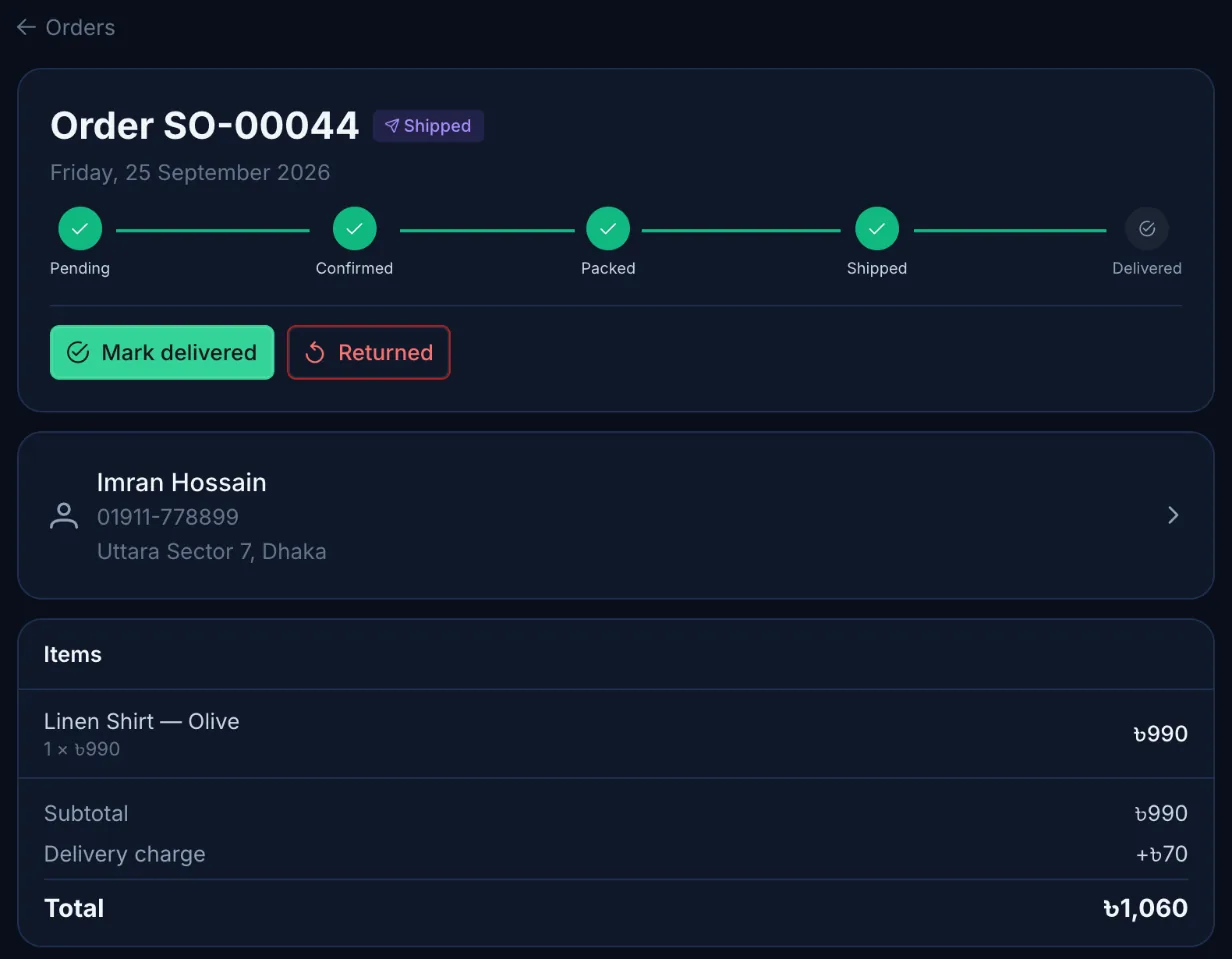
Task: Go back to Orders list
Action: [66, 27]
